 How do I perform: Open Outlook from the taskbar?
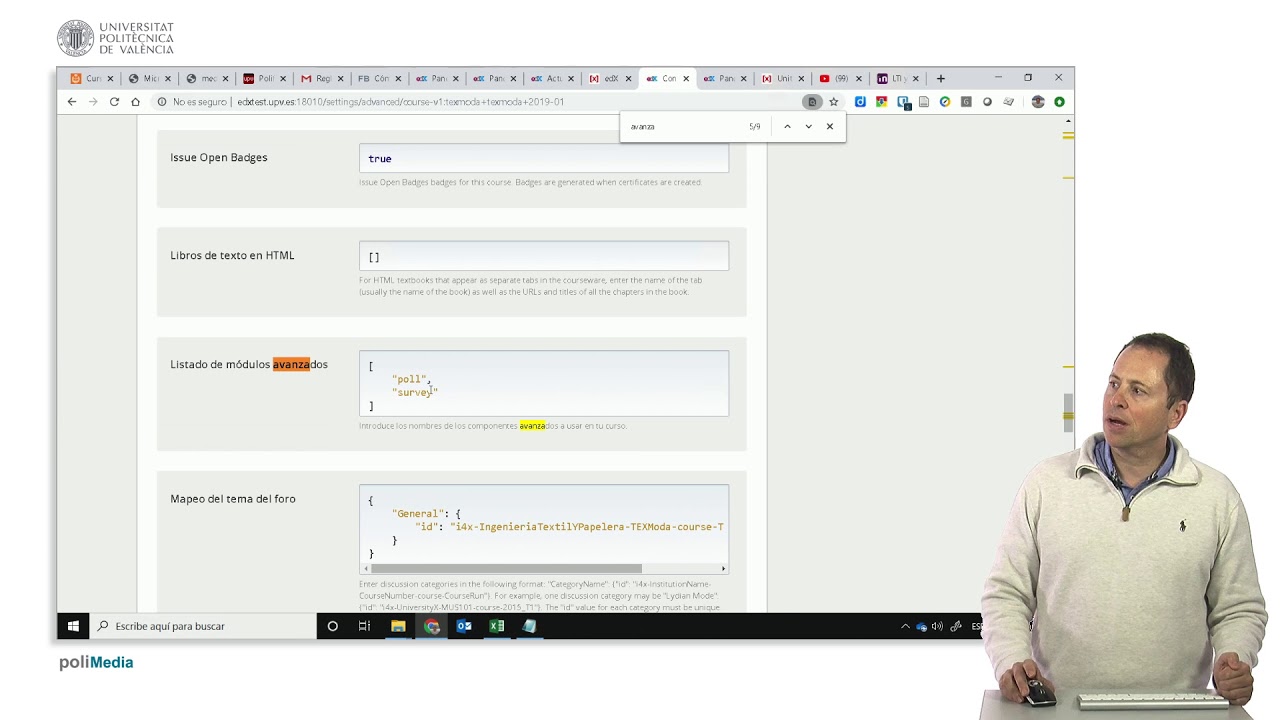pyautogui.click(x=464, y=626)
